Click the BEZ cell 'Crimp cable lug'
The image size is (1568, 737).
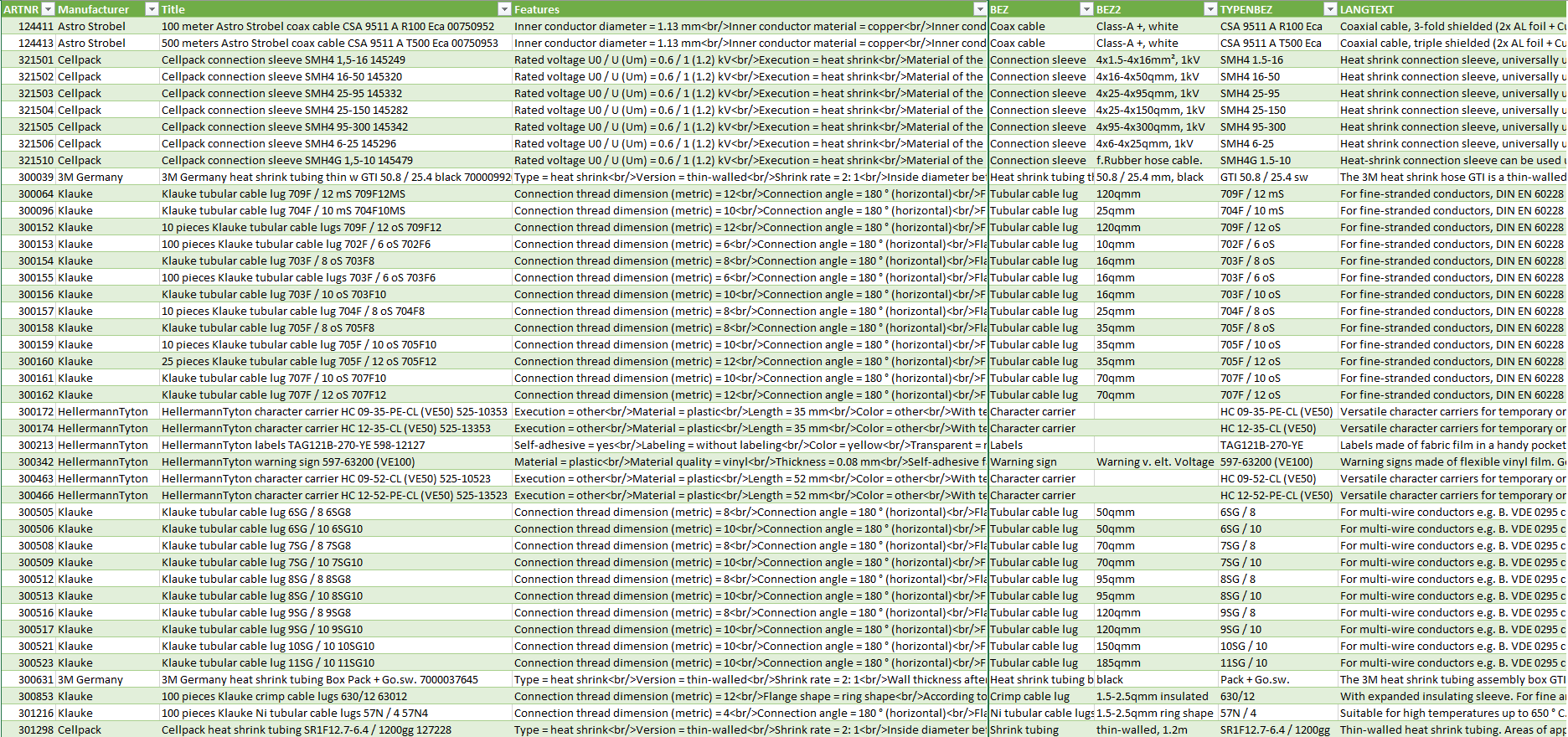1041,696
